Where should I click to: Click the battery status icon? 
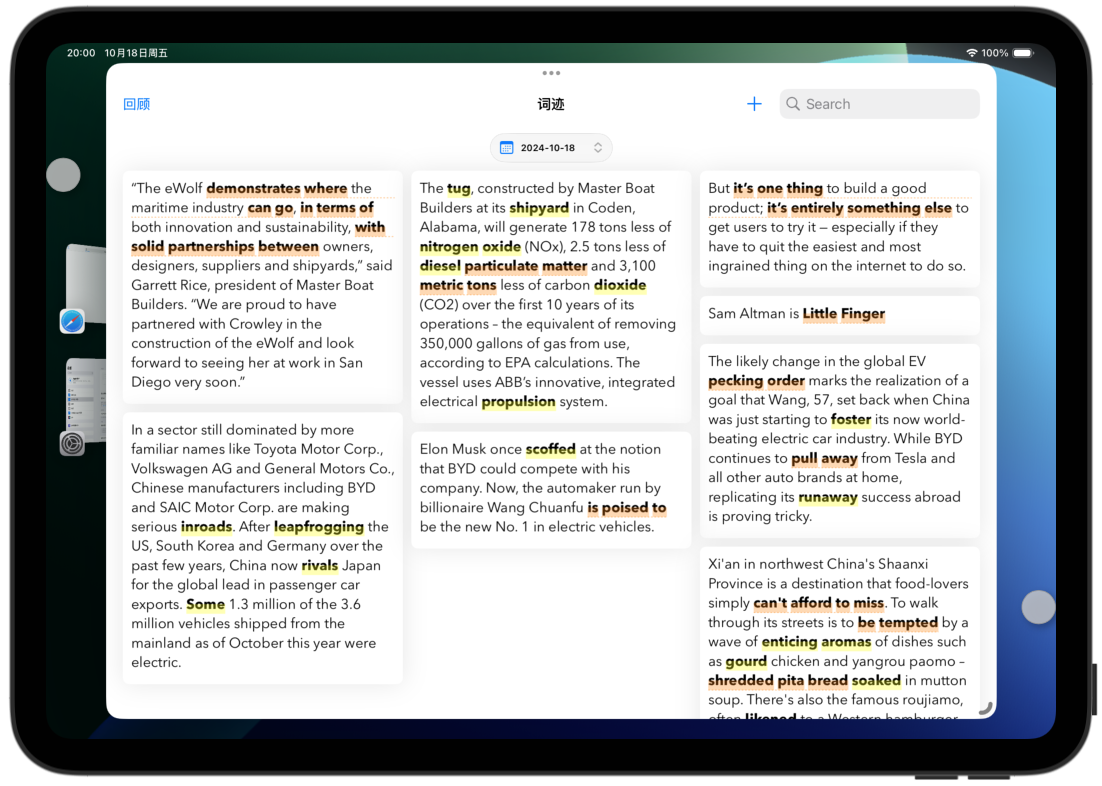point(1024,53)
